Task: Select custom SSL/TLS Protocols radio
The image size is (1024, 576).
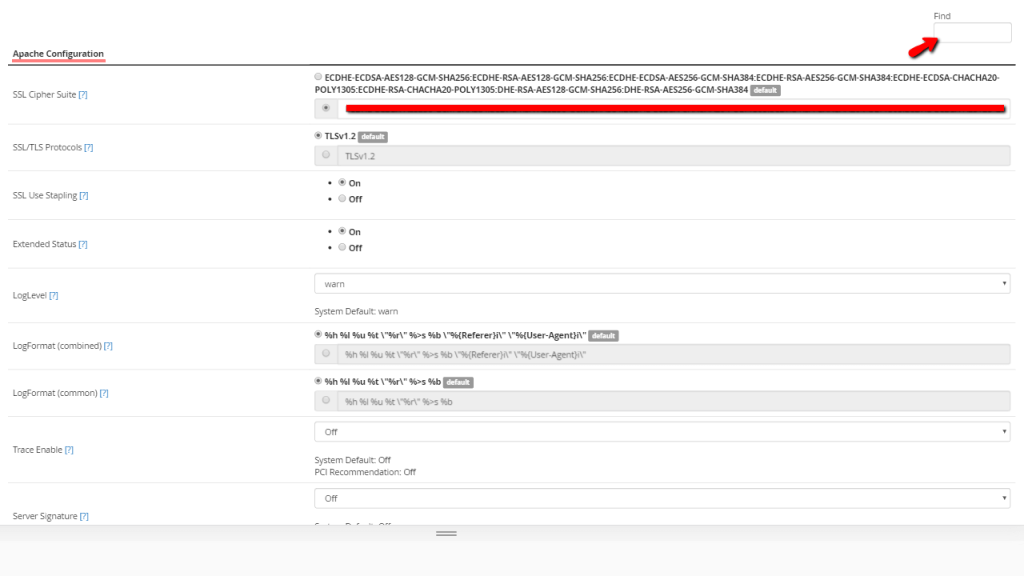Action: 326,155
